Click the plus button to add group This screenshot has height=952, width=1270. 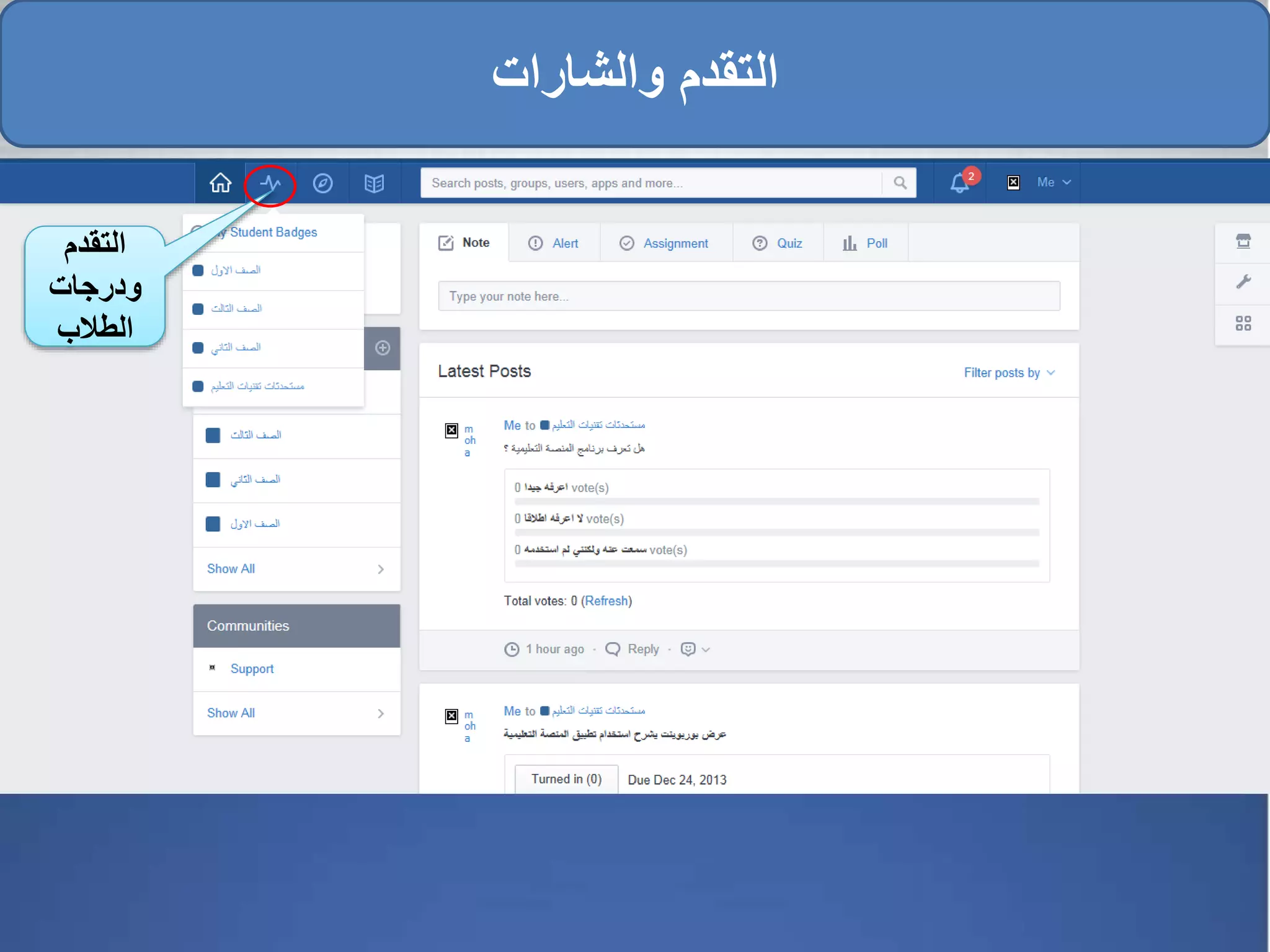click(x=383, y=348)
